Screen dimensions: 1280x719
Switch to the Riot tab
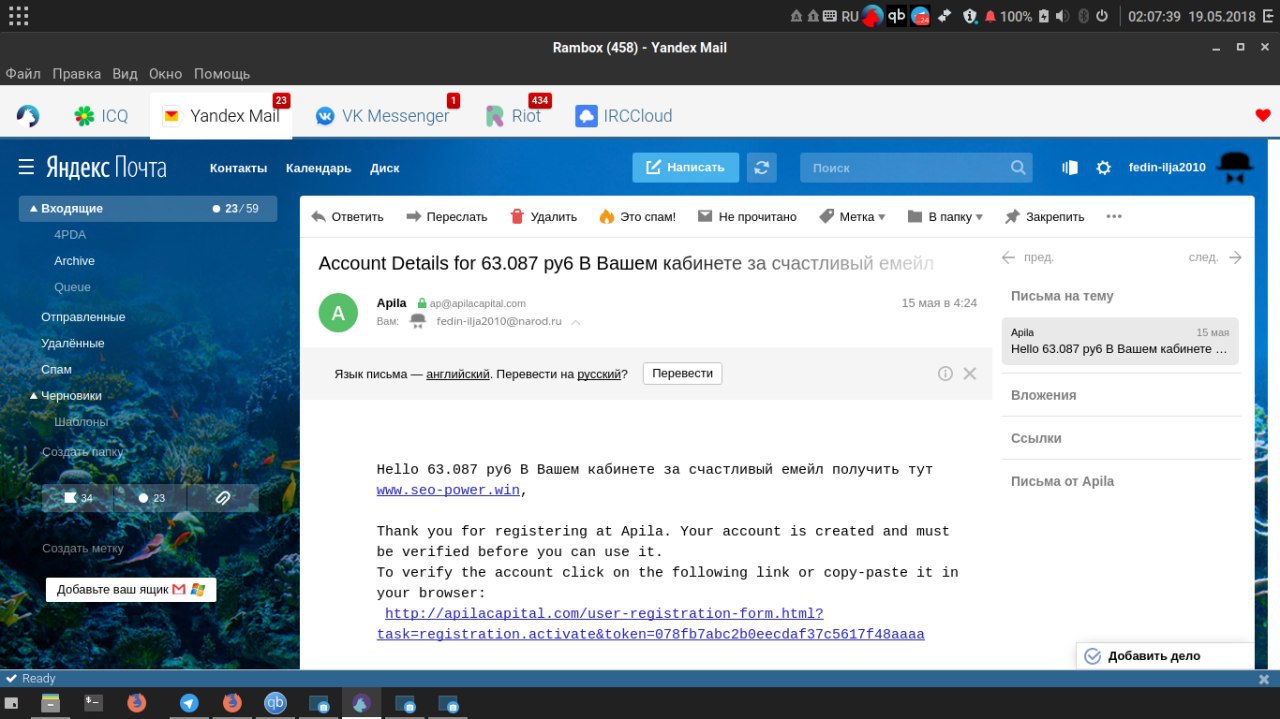tap(514, 116)
